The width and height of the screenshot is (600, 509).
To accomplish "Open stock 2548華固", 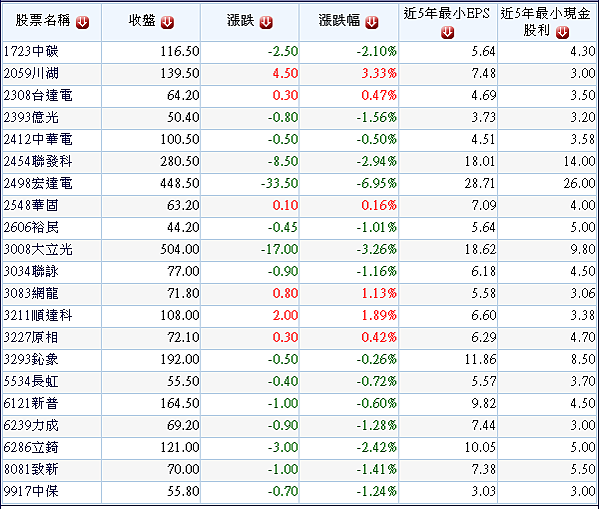I will click(31, 205).
